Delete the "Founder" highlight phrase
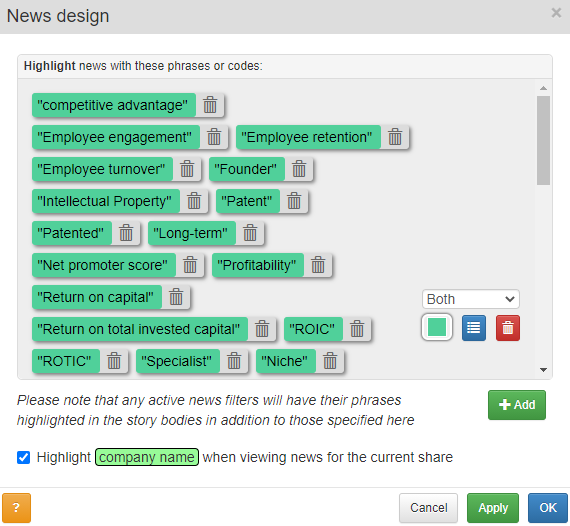This screenshot has height=526, width=570. [x=299, y=169]
